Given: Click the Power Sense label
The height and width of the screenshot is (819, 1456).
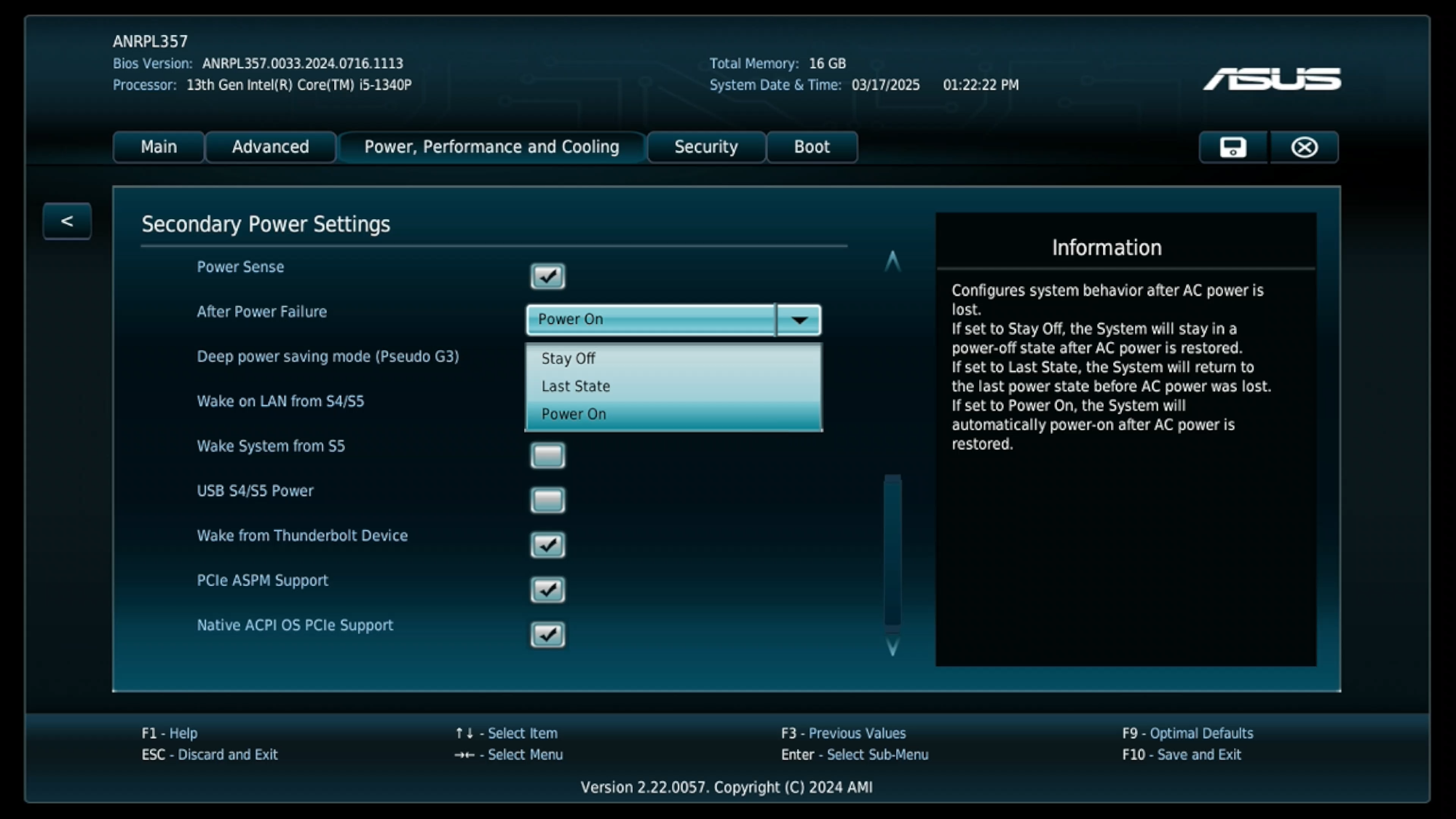Looking at the screenshot, I should point(240,267).
